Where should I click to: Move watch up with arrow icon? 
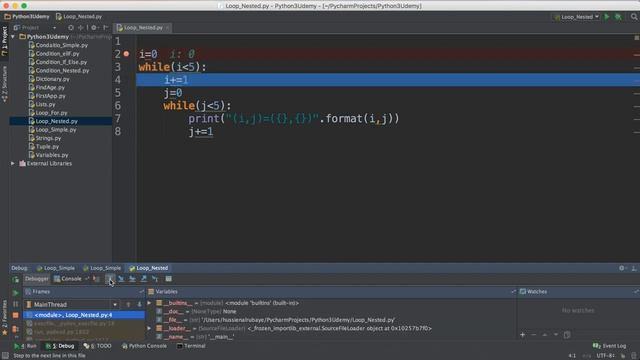[544, 335]
